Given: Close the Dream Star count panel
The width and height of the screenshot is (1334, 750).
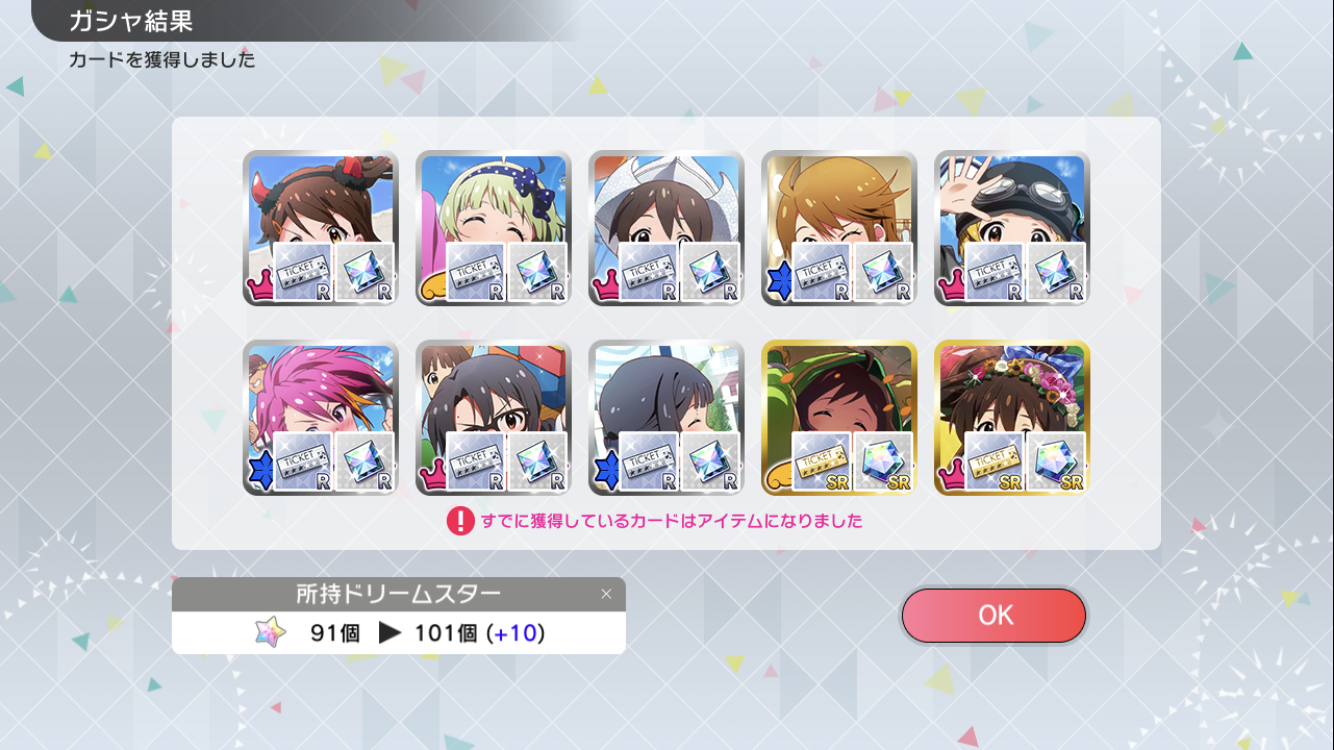Looking at the screenshot, I should pyautogui.click(x=606, y=594).
